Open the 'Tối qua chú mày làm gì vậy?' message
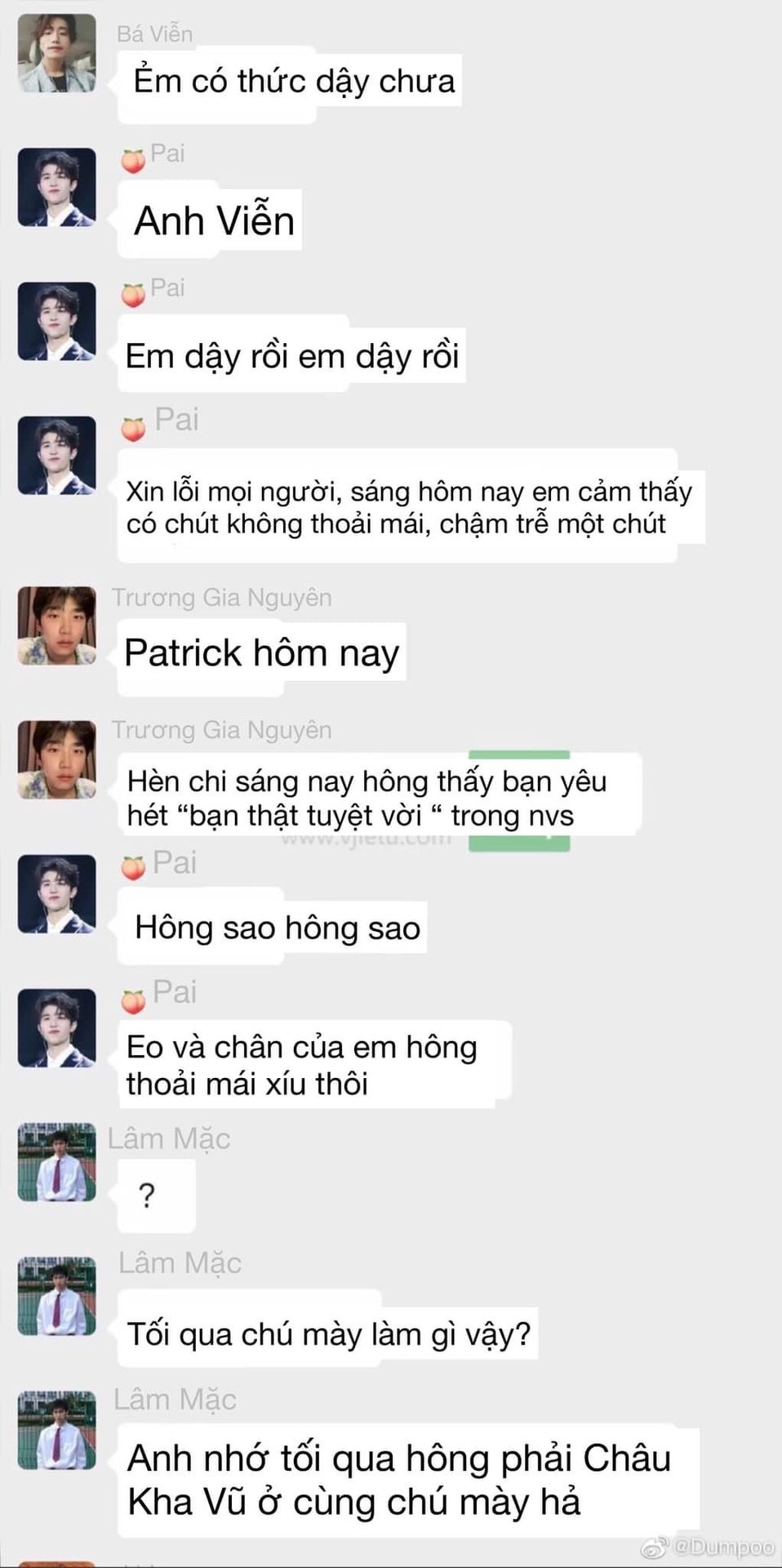This screenshot has width=782, height=1568. pos(327,1334)
